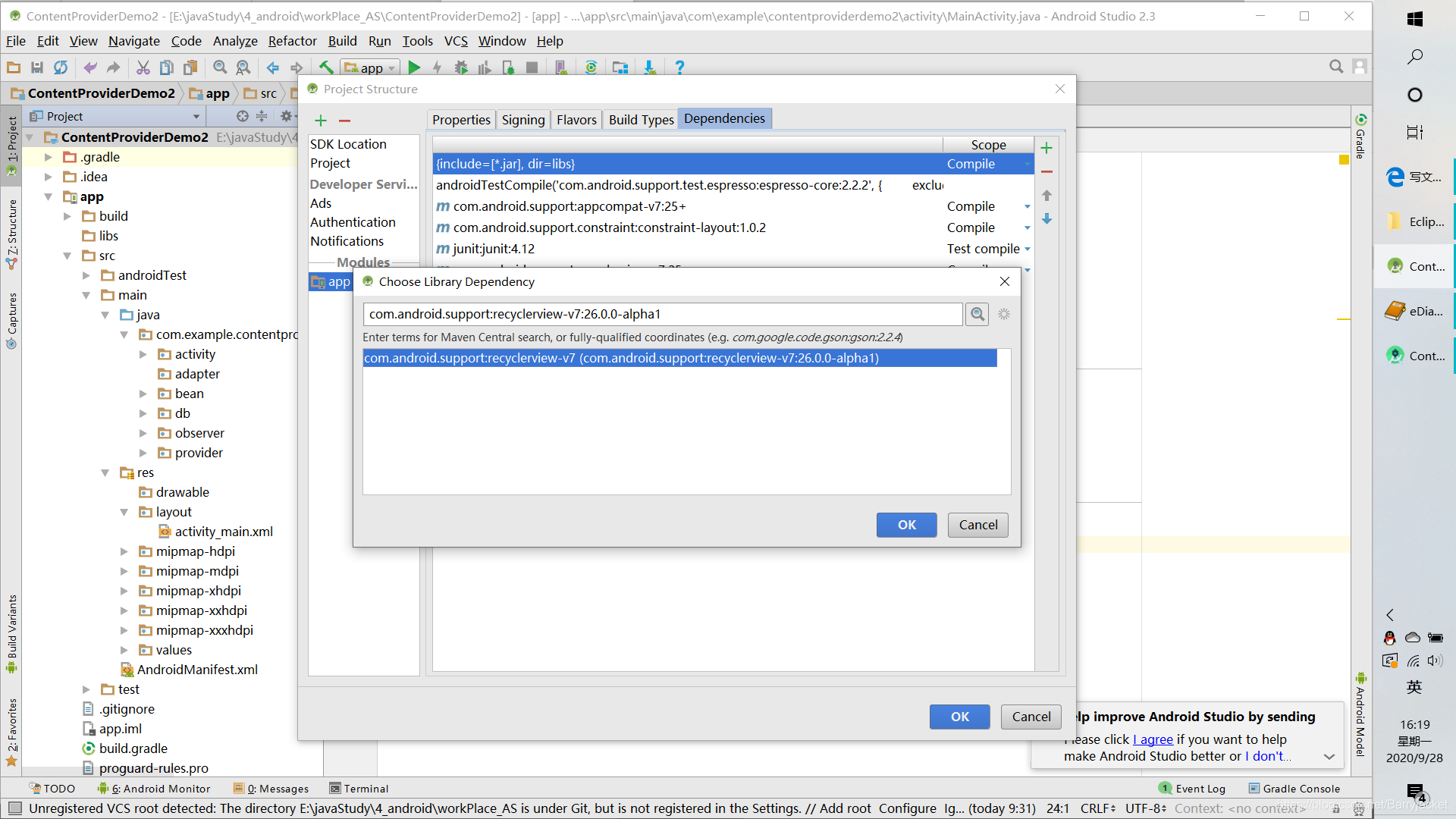
Task: Click the Copy toolbar icon
Action: pos(167,67)
